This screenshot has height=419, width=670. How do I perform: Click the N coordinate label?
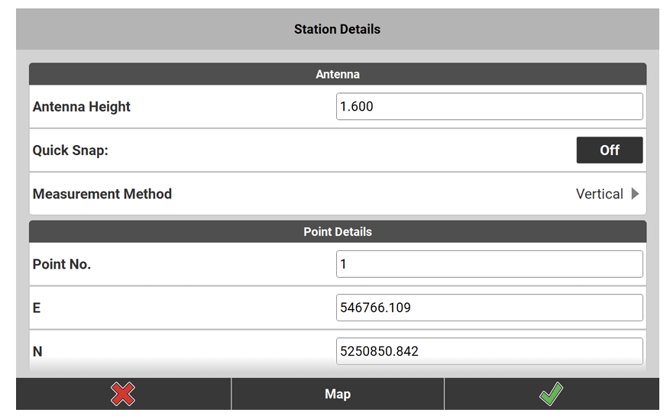coord(38,352)
